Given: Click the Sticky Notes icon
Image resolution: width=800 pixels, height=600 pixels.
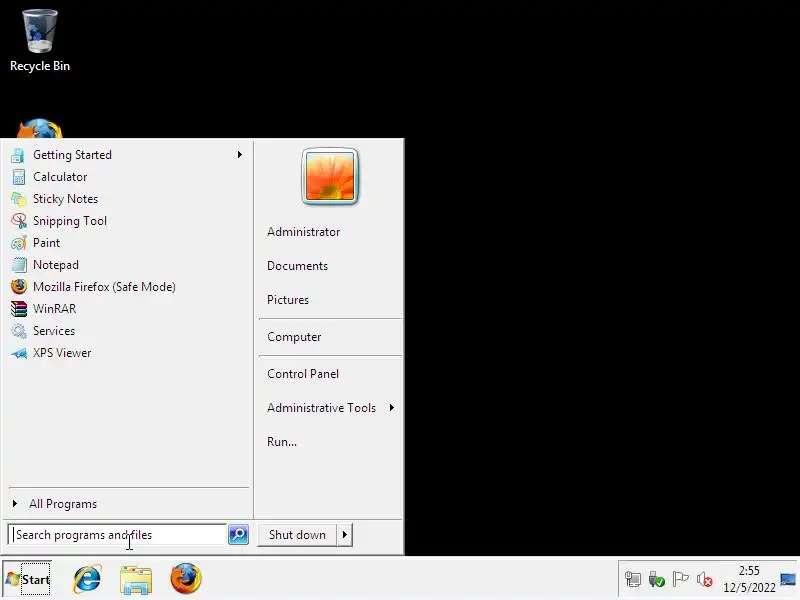Looking at the screenshot, I should tap(18, 199).
